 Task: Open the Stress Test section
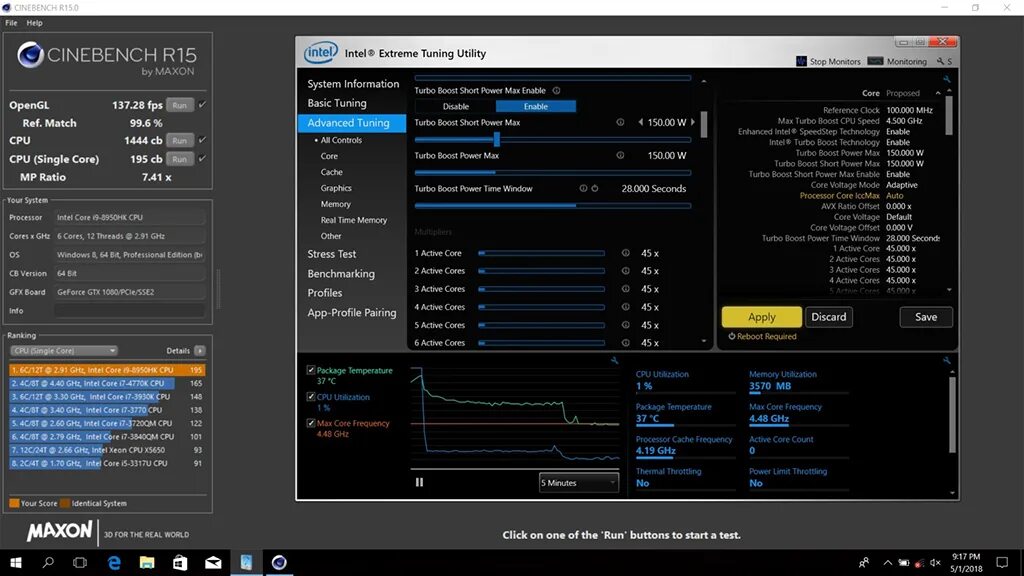click(332, 254)
